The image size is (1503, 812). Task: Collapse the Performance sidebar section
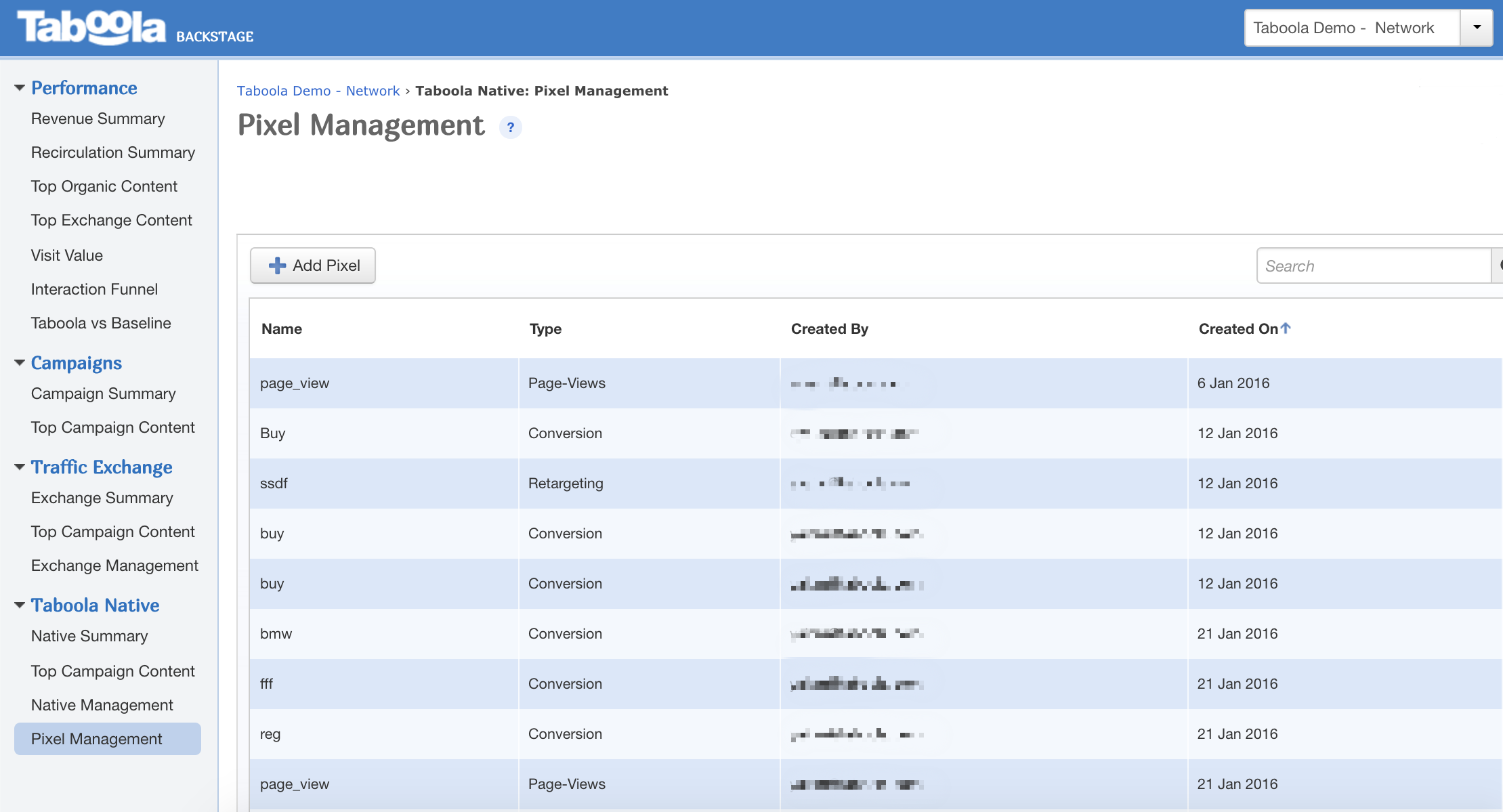tap(20, 88)
